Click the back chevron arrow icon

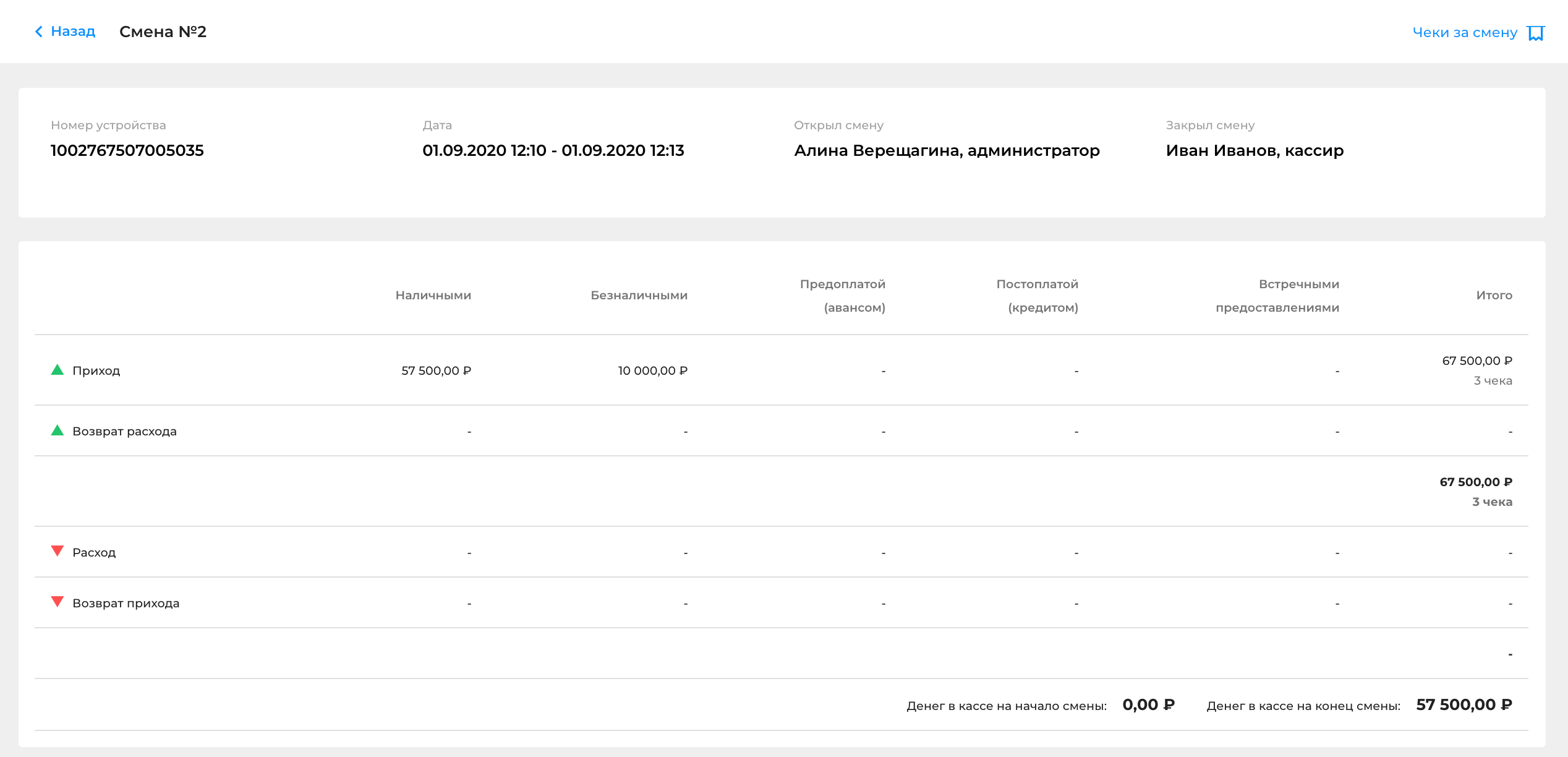coord(39,32)
